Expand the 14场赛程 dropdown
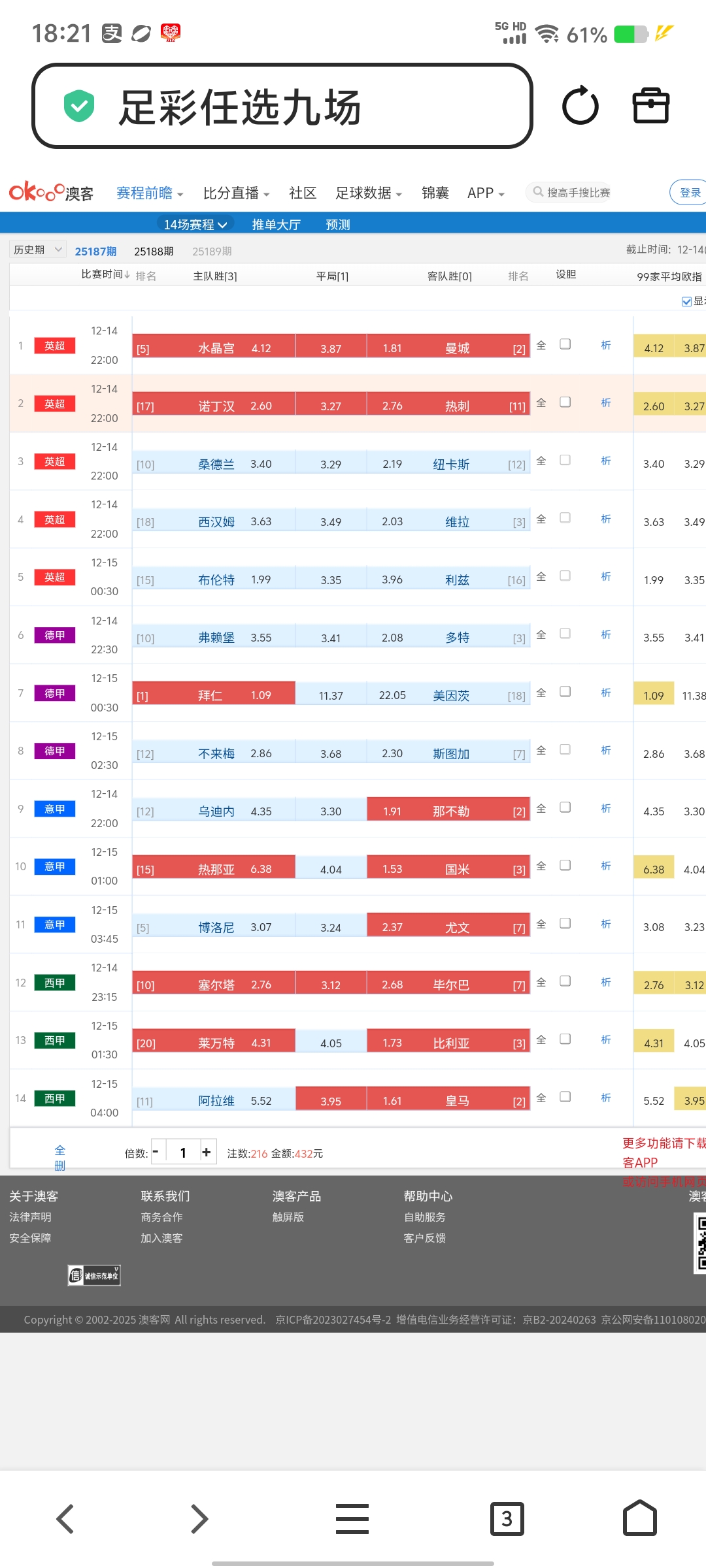This screenshot has height=1568, width=706. point(195,225)
